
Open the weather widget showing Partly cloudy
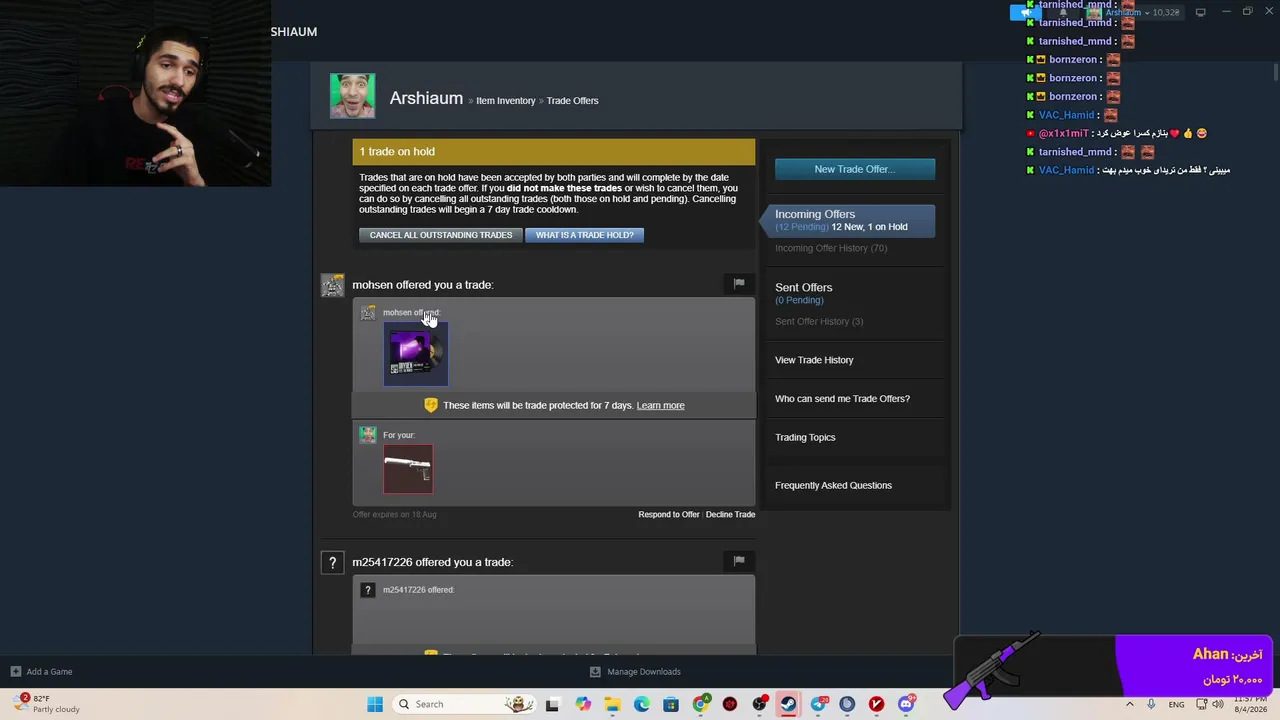click(45, 704)
